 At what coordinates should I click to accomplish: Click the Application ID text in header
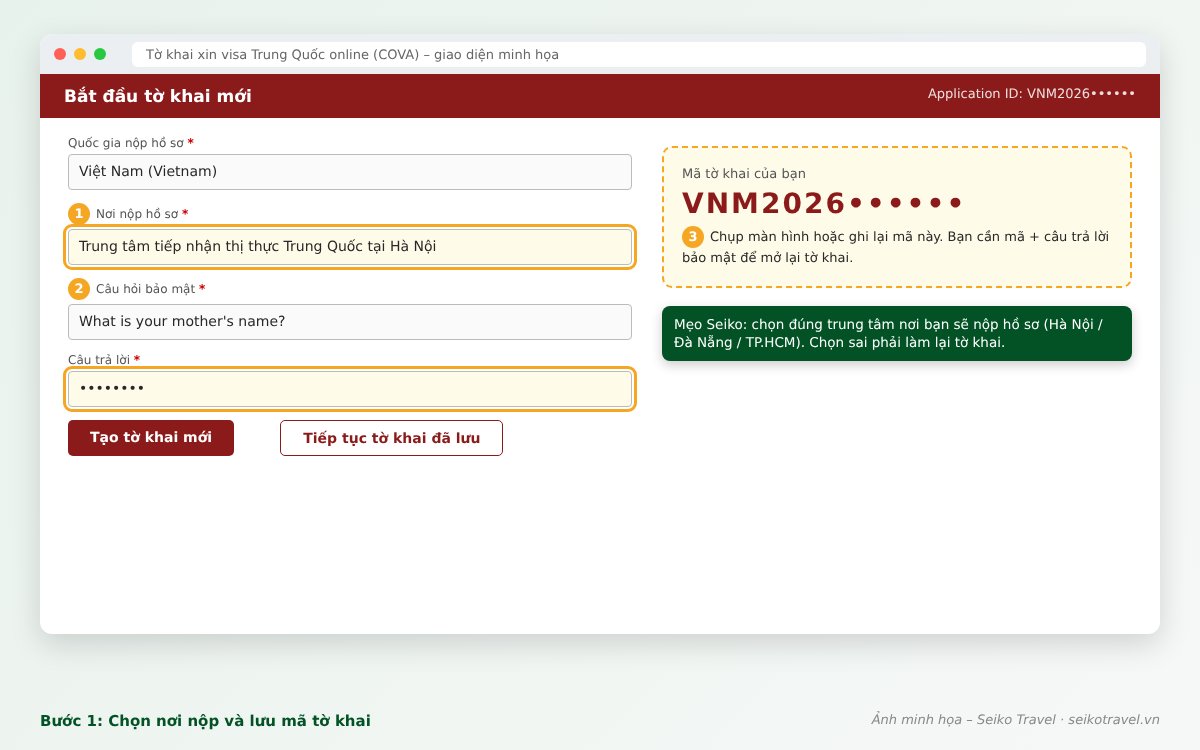pyautogui.click(x=1031, y=94)
